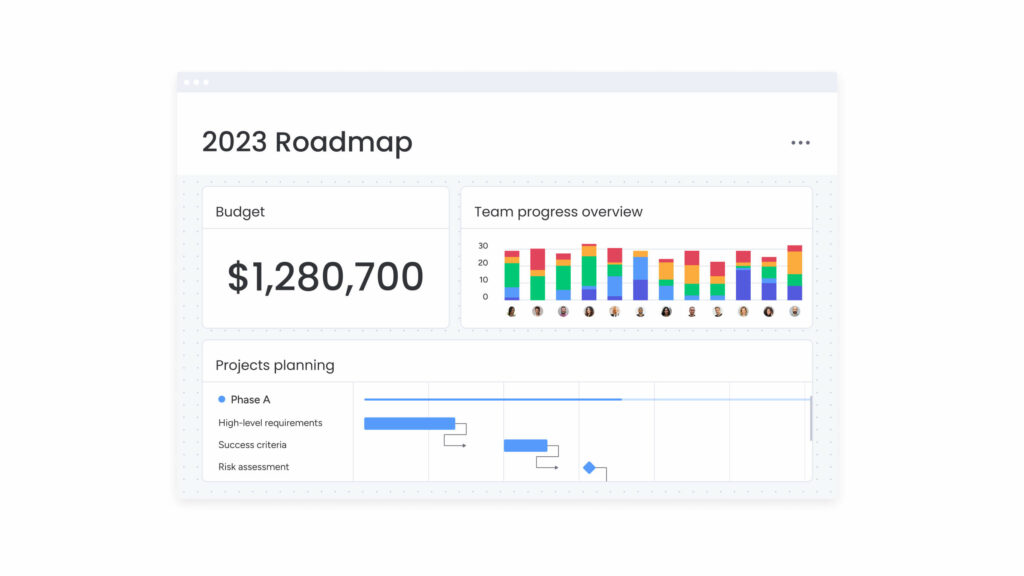Click the last team member avatar under the chart
1024x576 pixels.
click(794, 311)
